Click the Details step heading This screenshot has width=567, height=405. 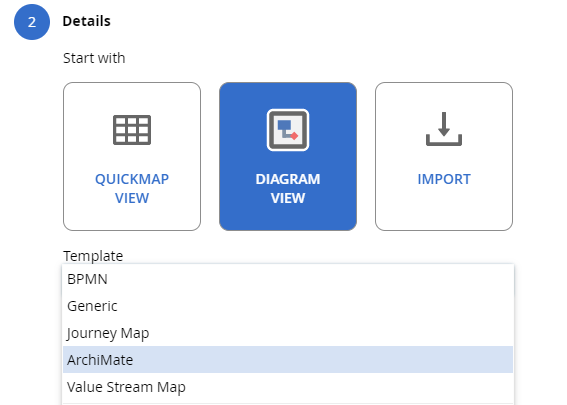pos(86,21)
